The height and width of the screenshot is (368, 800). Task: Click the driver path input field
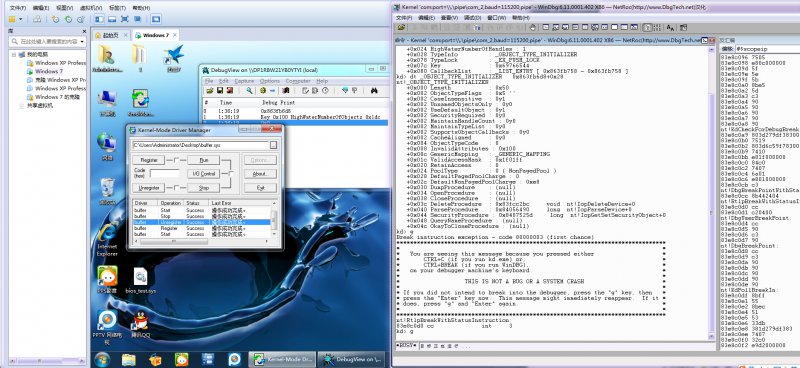pos(201,145)
